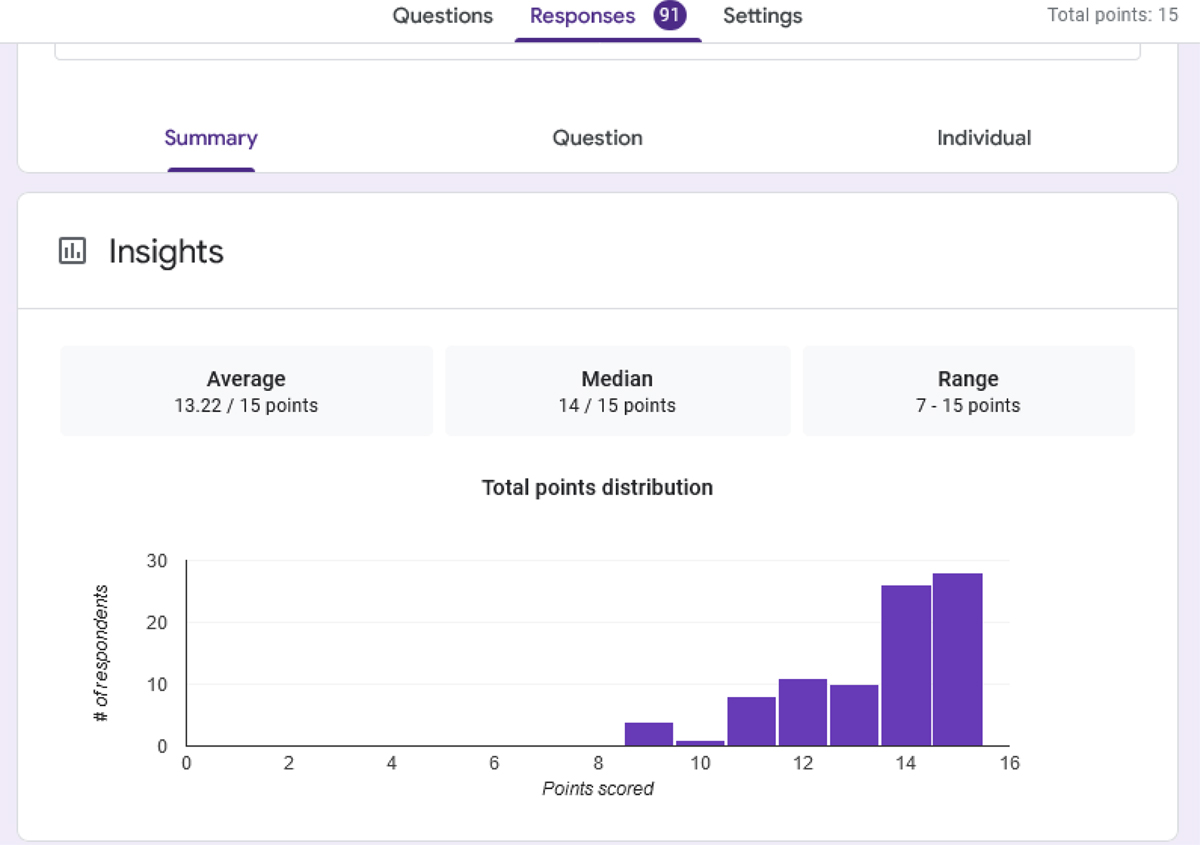
Task: Switch to the Questions tab
Action: (x=442, y=16)
